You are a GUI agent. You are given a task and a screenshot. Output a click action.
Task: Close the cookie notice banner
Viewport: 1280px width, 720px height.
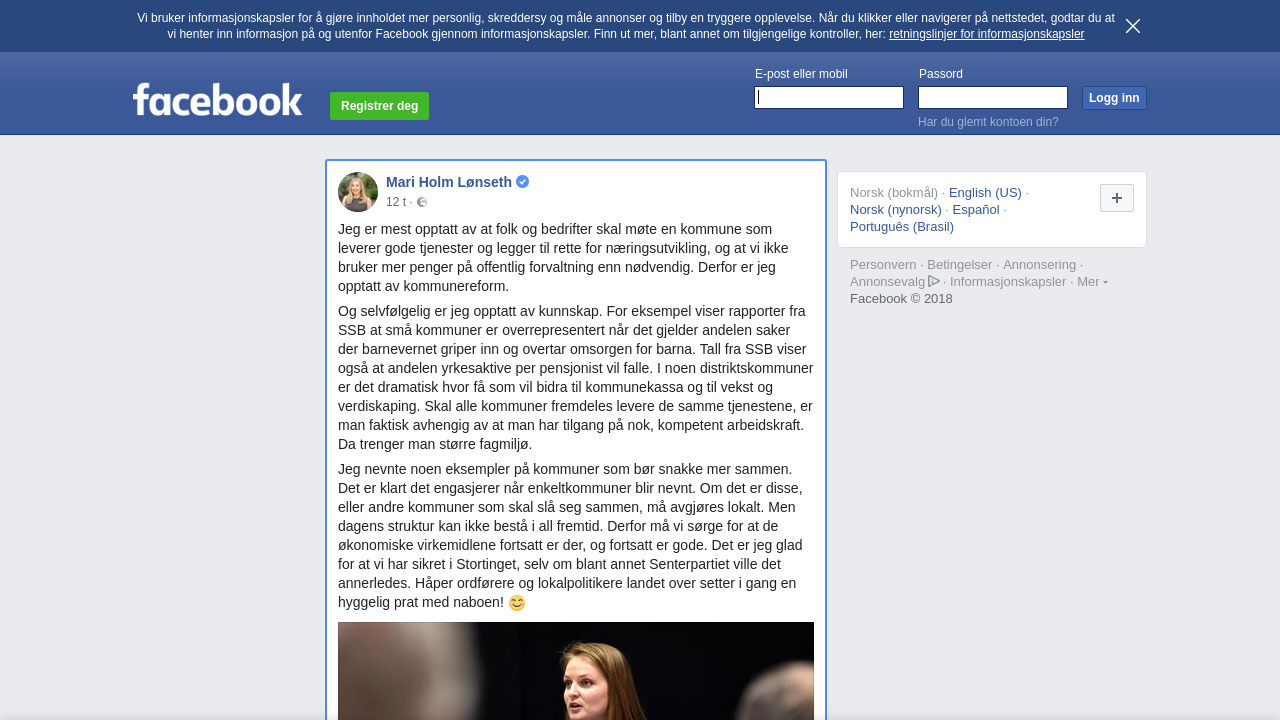[x=1133, y=26]
